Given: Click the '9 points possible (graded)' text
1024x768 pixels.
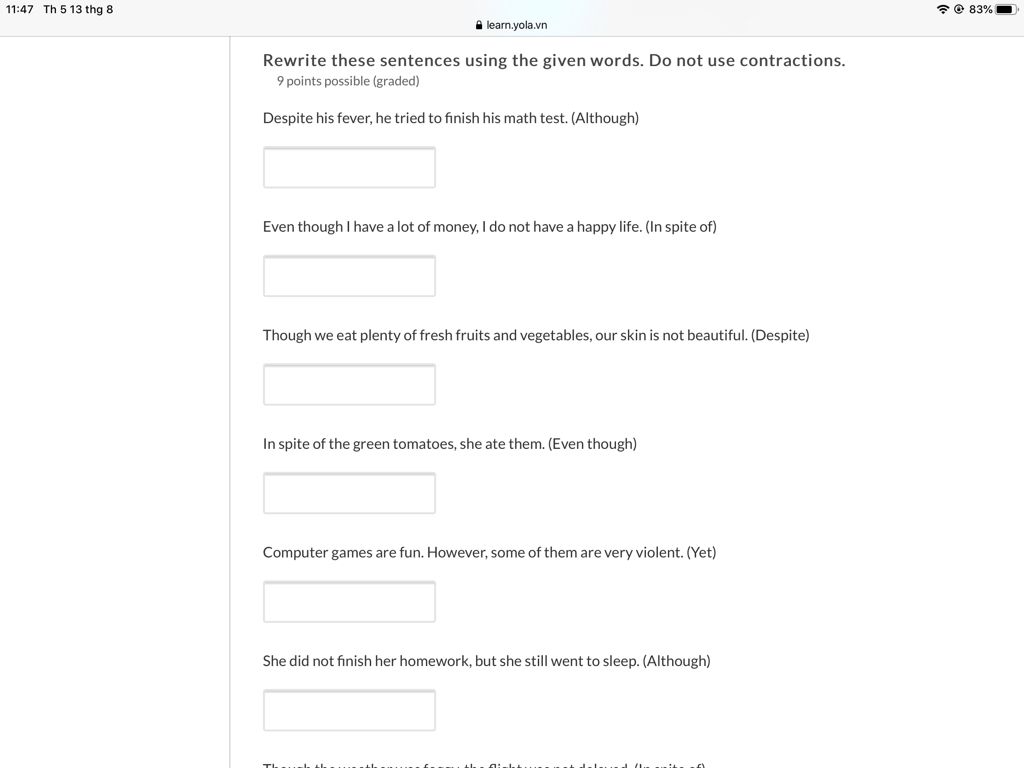Looking at the screenshot, I should (348, 81).
